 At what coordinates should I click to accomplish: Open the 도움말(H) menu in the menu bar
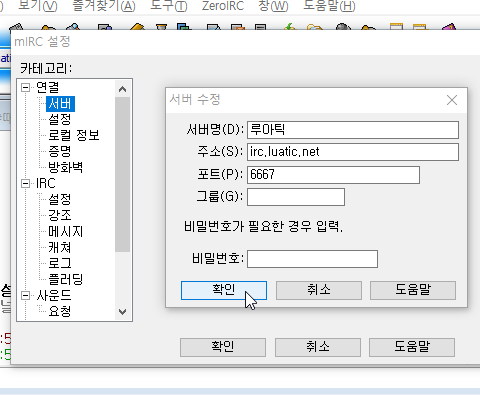329,6
